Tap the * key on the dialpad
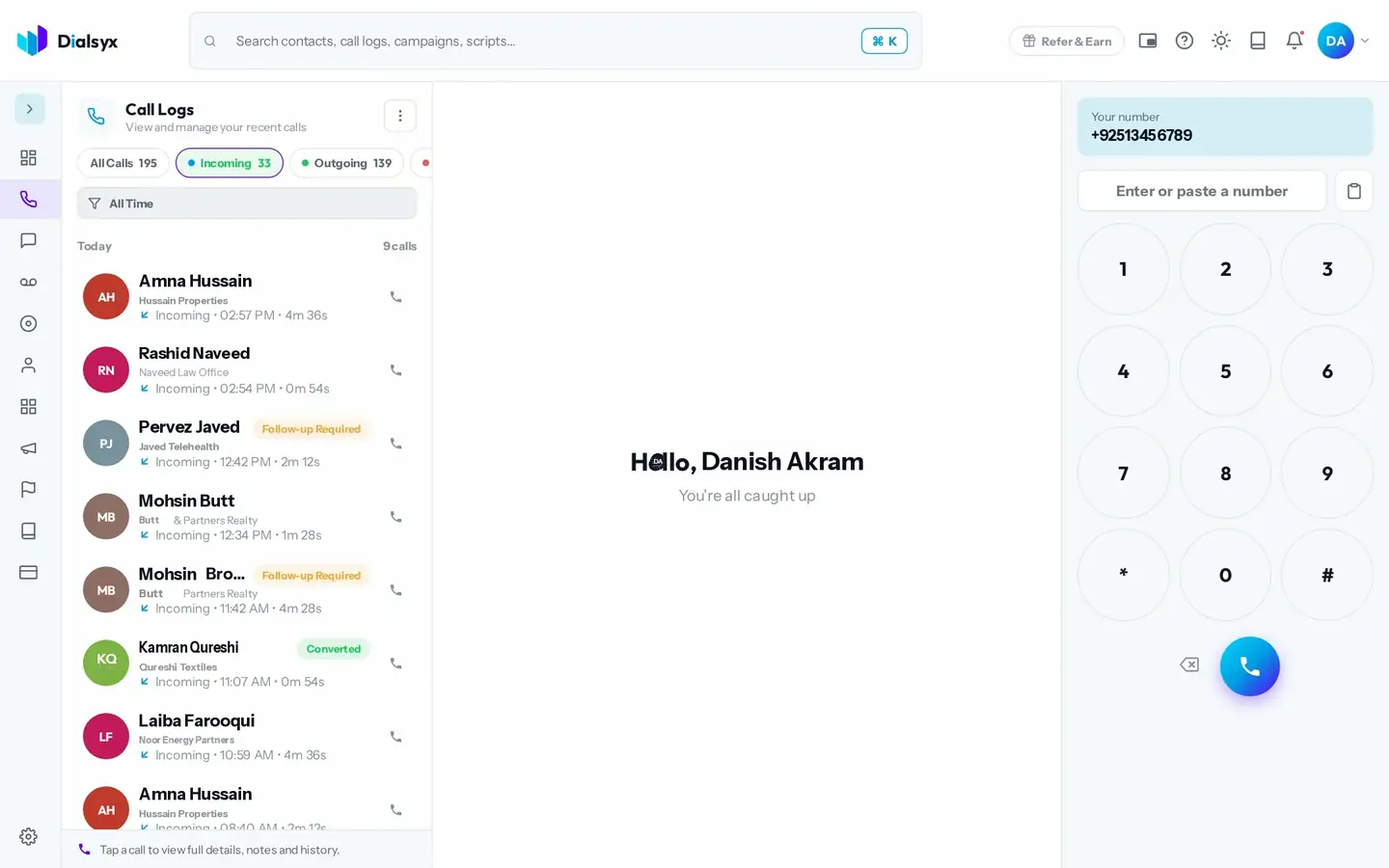The image size is (1389, 868). tap(1123, 575)
